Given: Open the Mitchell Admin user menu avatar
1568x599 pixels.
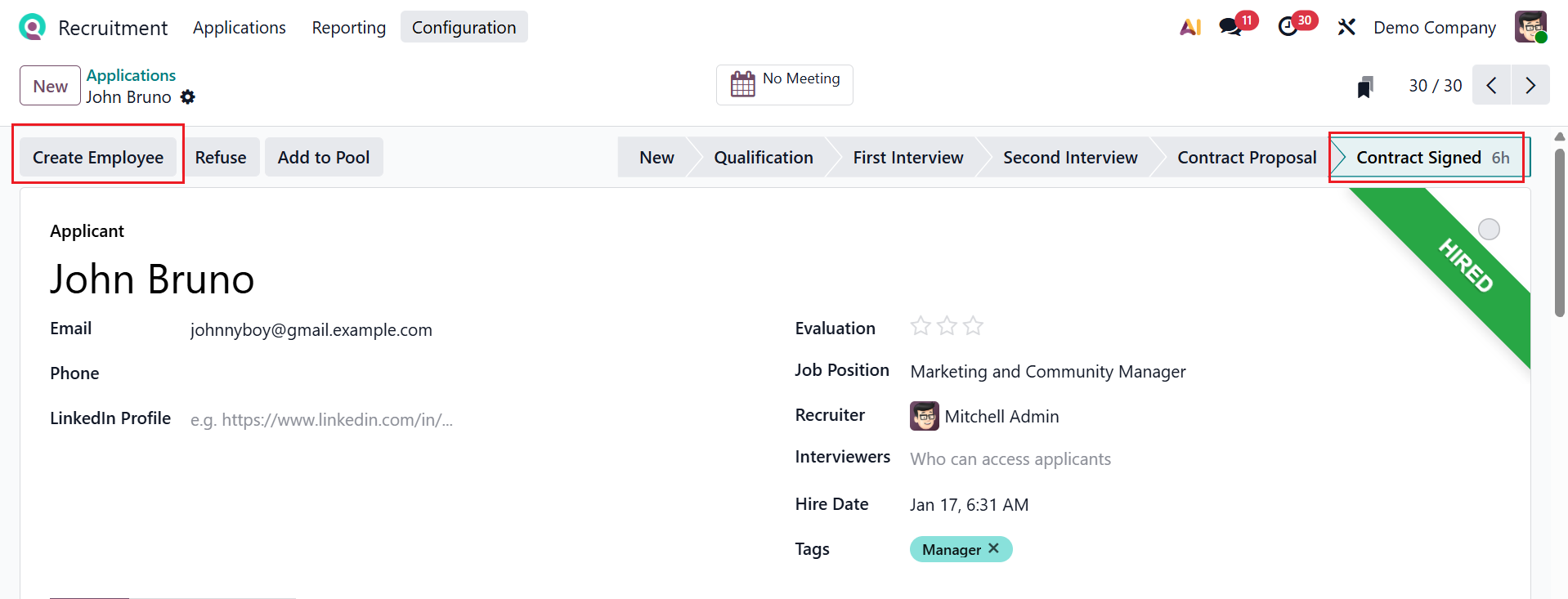Looking at the screenshot, I should (x=1530, y=27).
